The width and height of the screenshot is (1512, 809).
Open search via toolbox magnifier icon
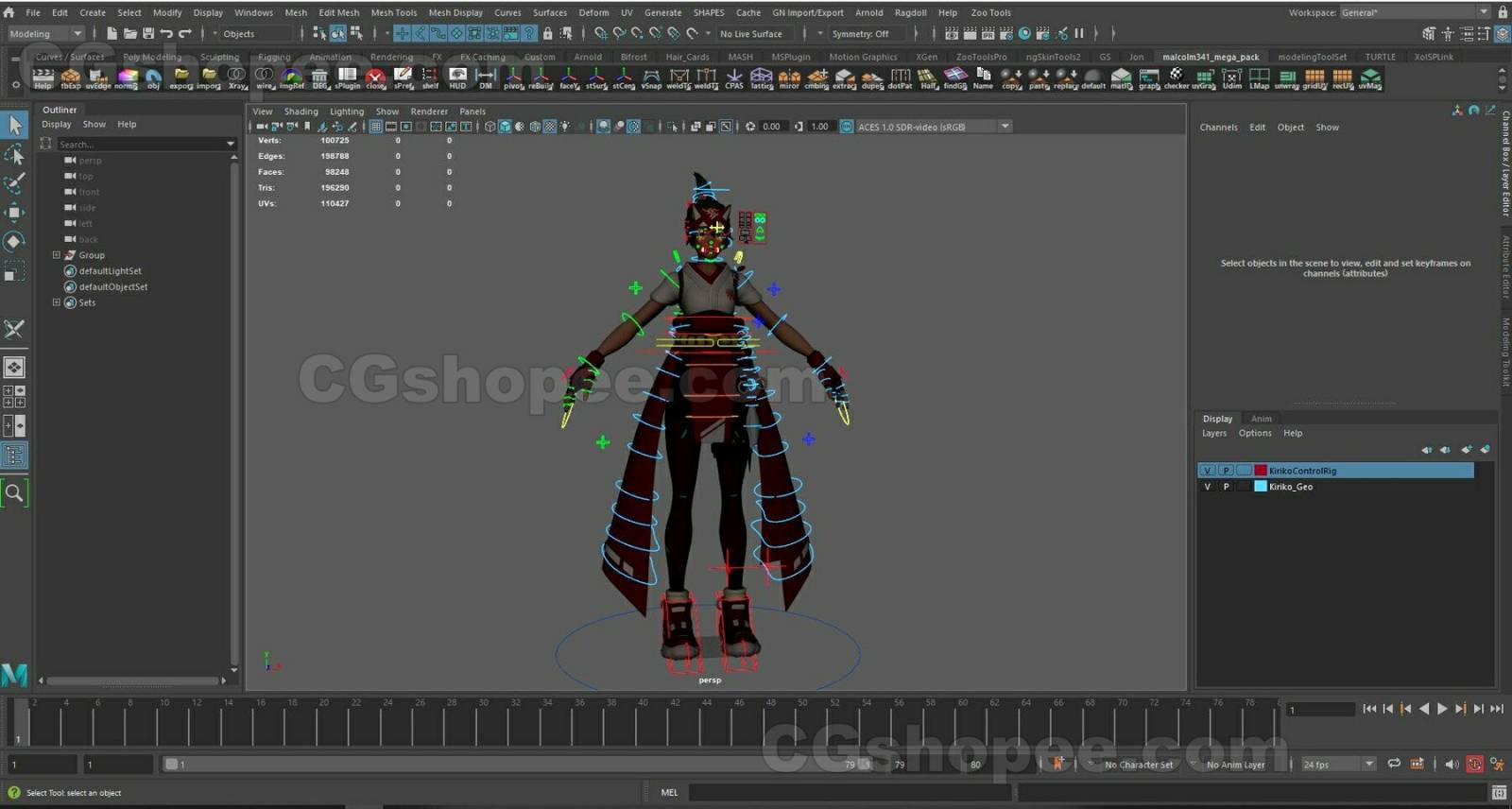pyautogui.click(x=14, y=492)
